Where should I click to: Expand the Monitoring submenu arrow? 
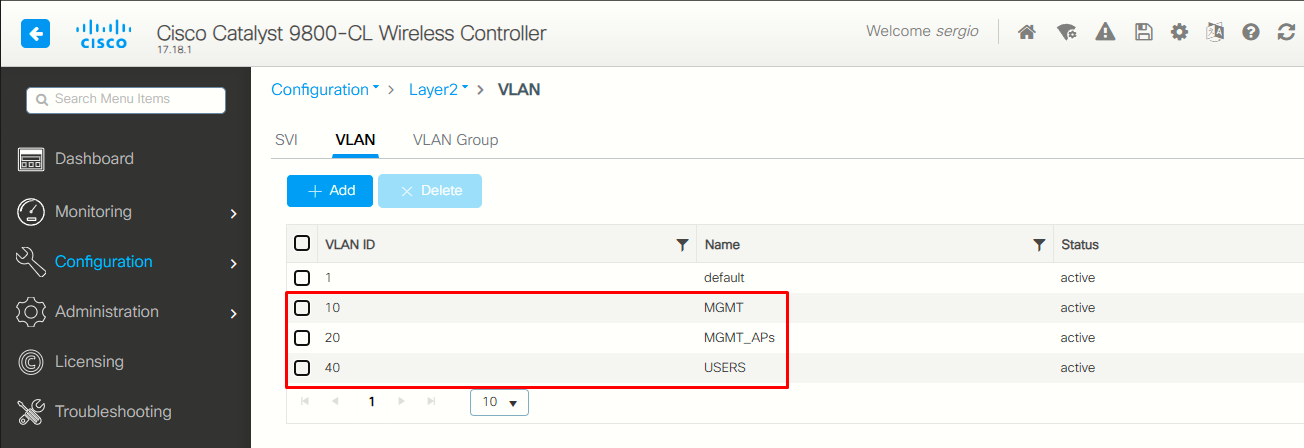coord(233,213)
